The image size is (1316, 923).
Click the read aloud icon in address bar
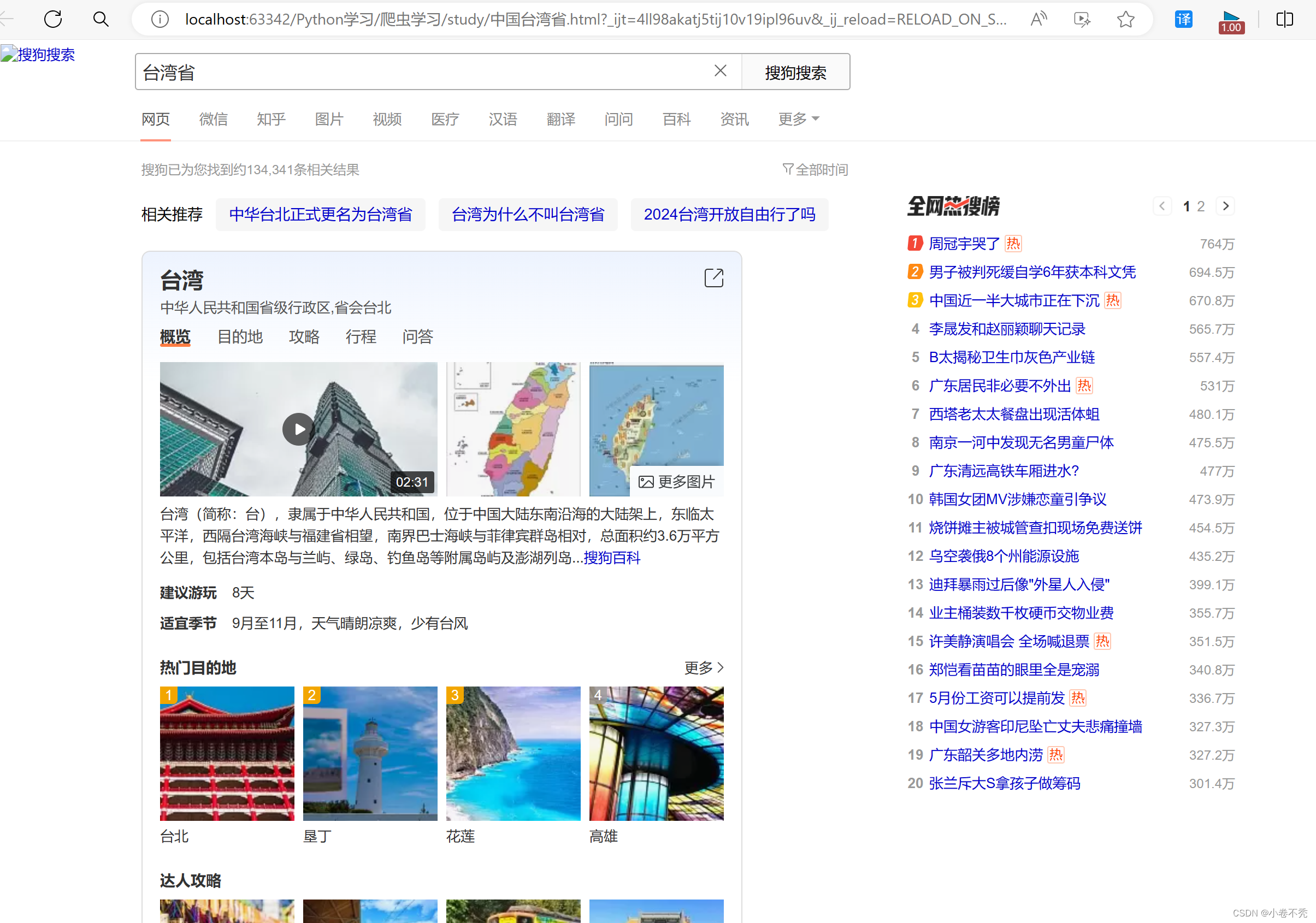(1038, 20)
